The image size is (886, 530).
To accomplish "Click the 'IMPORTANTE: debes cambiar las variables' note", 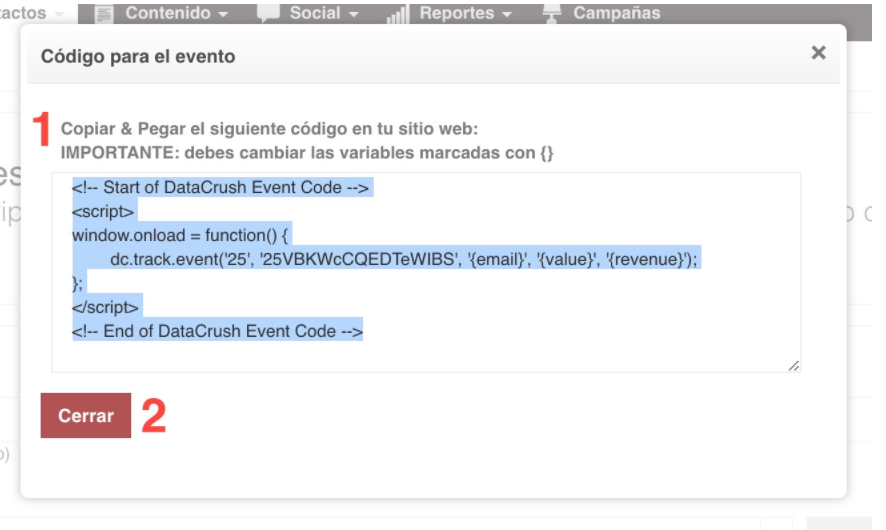I will tap(307, 153).
